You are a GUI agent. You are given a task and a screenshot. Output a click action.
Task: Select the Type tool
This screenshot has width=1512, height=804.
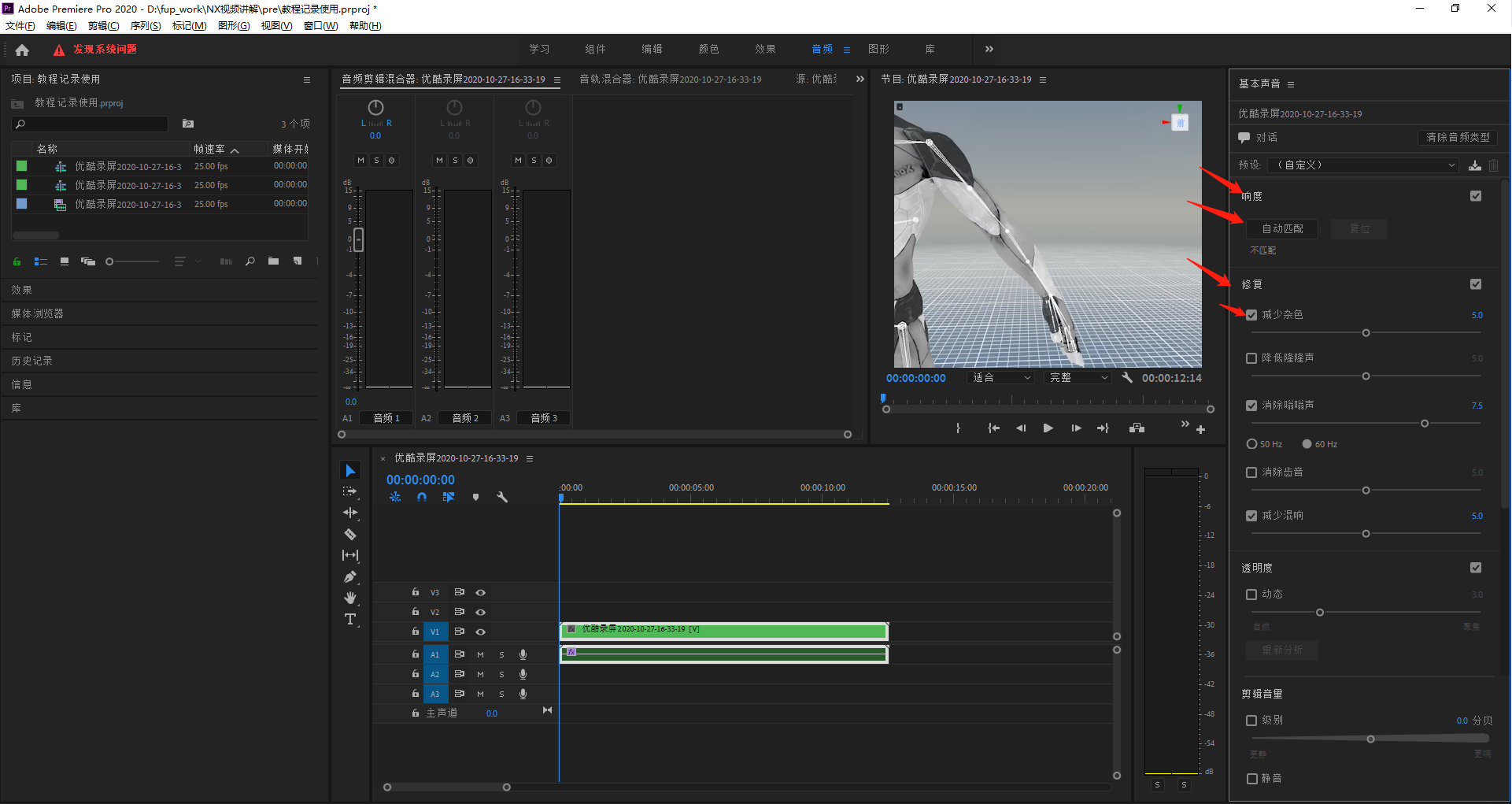click(350, 619)
